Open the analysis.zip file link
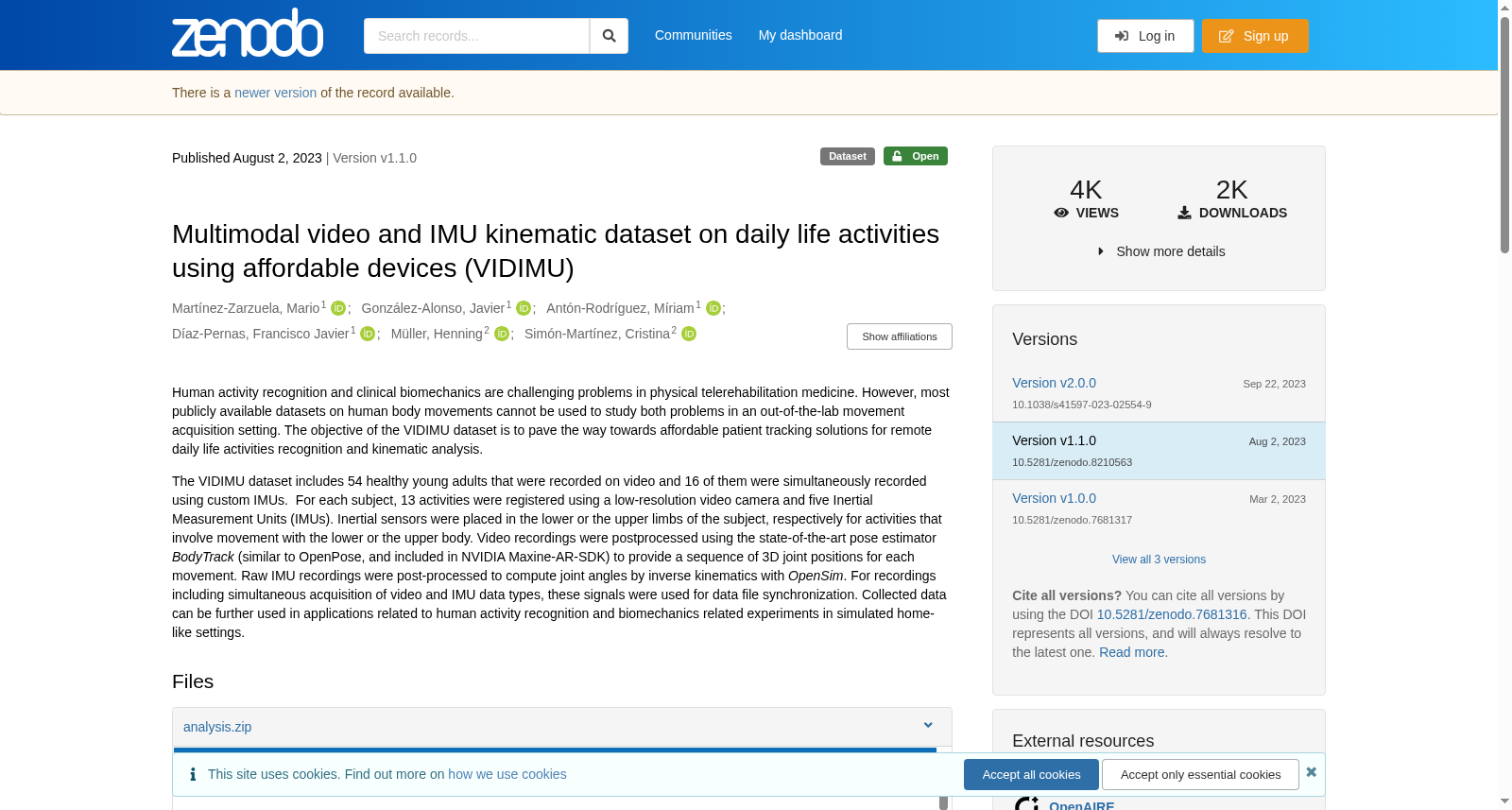This screenshot has height=810, width=1512. click(x=217, y=727)
